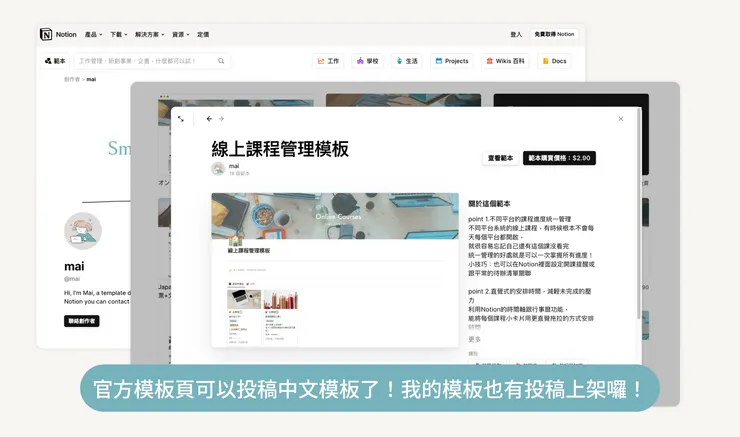Click the @mai handle text

pyautogui.click(x=72, y=279)
